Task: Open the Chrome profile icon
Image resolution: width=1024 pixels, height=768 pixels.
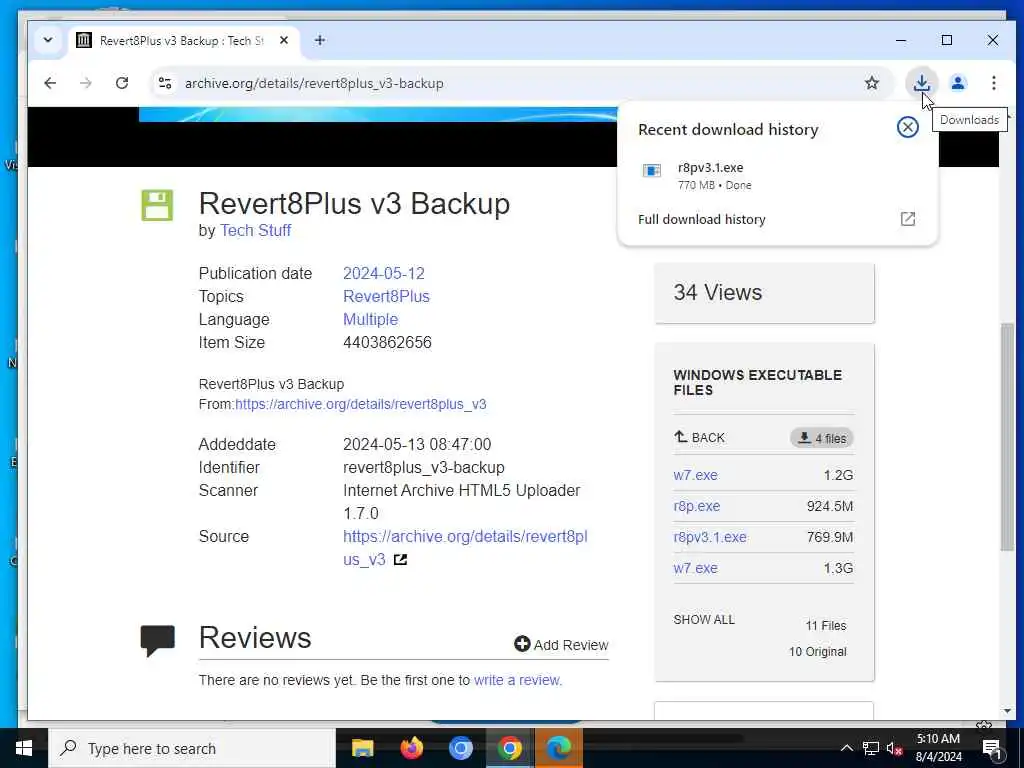Action: tap(958, 83)
